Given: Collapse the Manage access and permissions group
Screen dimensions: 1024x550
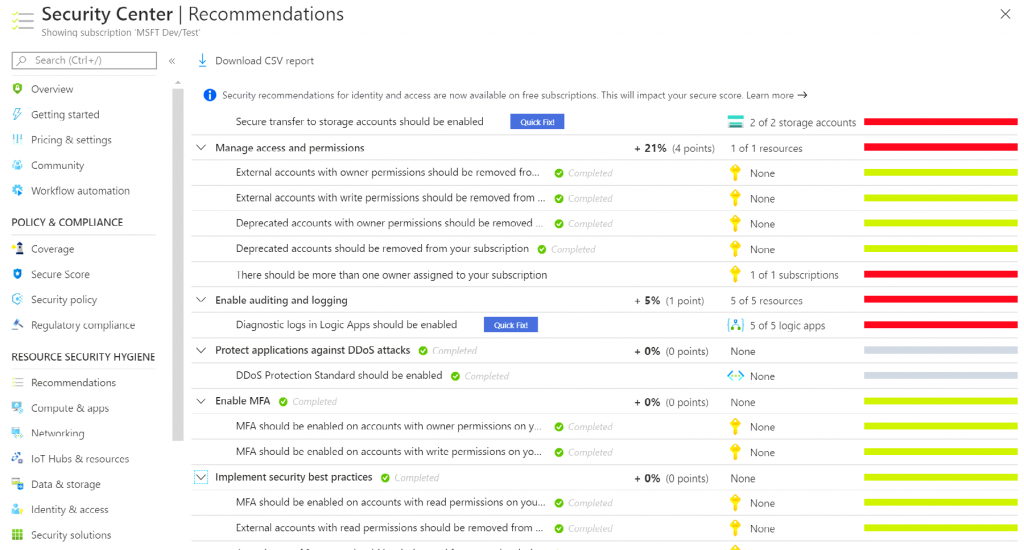Looking at the screenshot, I should 201,148.
